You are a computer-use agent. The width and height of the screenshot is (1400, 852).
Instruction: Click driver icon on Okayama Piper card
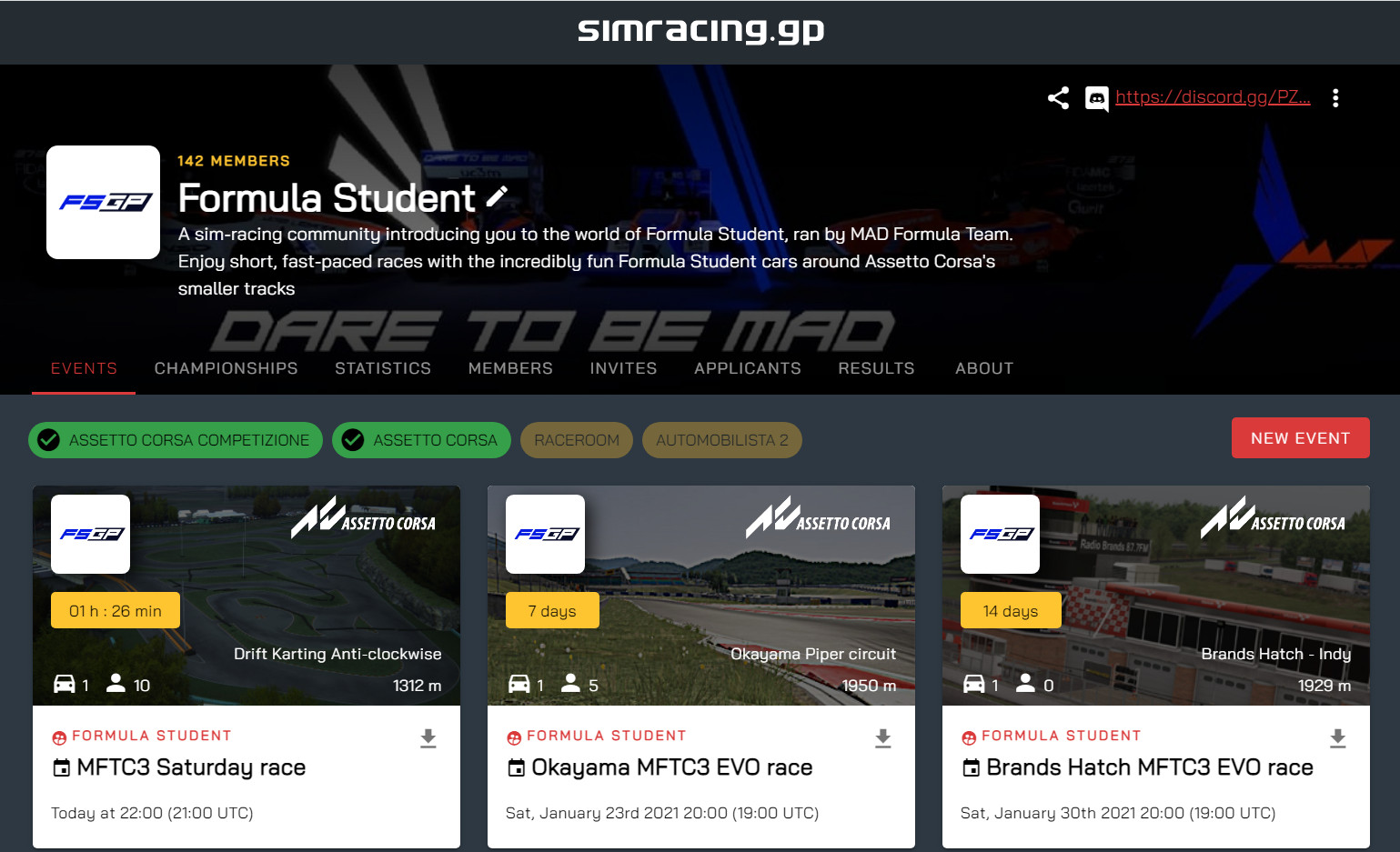click(x=570, y=683)
